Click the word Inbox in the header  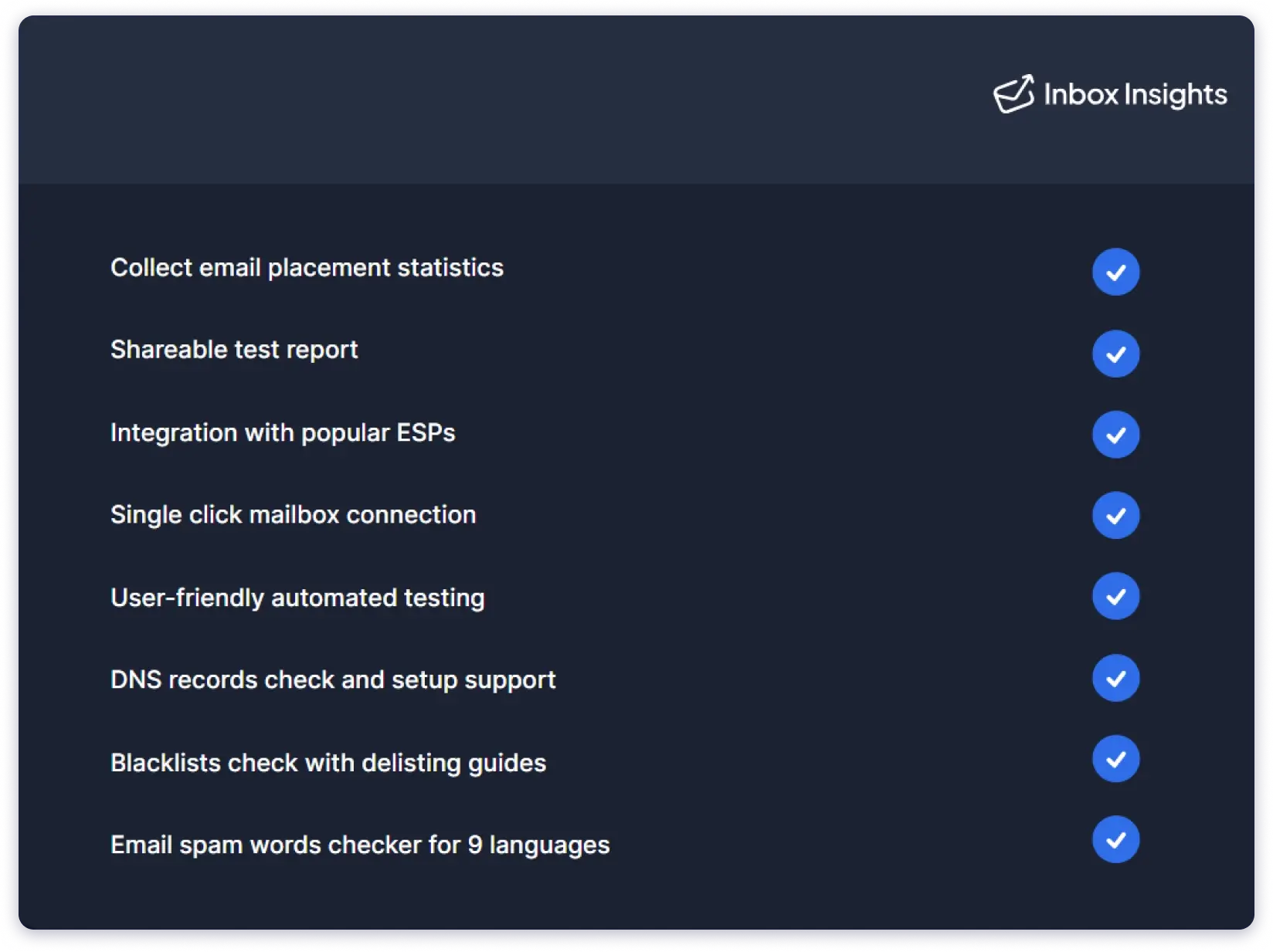(1081, 95)
